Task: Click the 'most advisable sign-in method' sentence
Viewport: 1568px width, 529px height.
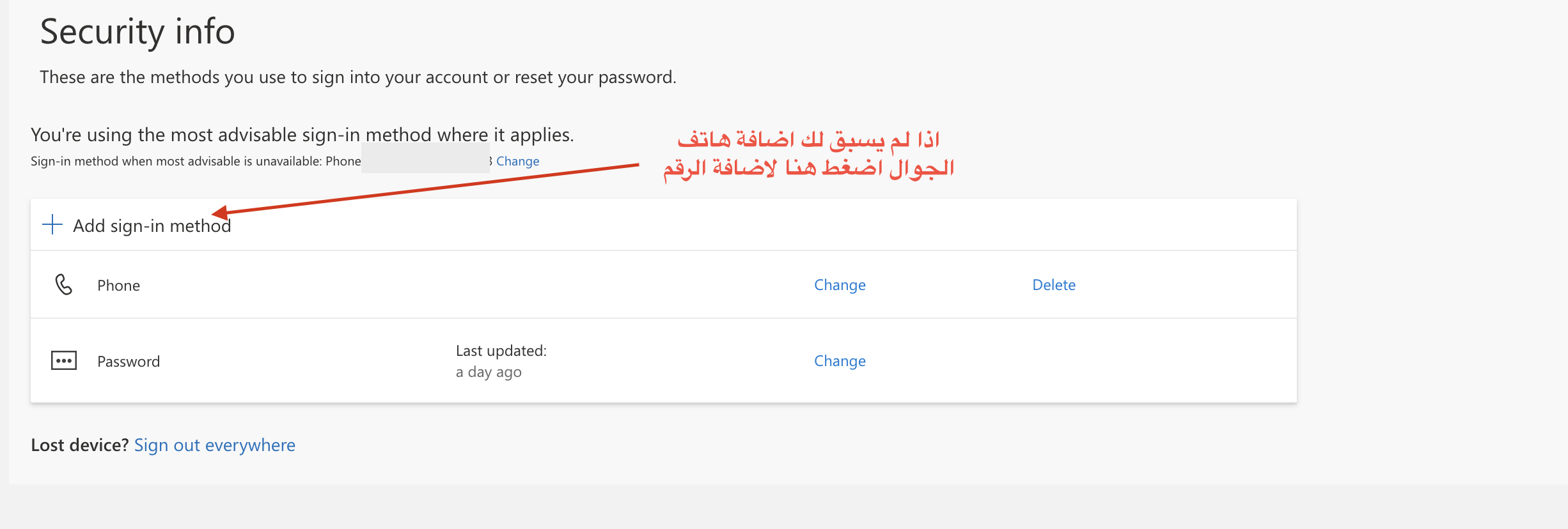Action: click(x=302, y=135)
